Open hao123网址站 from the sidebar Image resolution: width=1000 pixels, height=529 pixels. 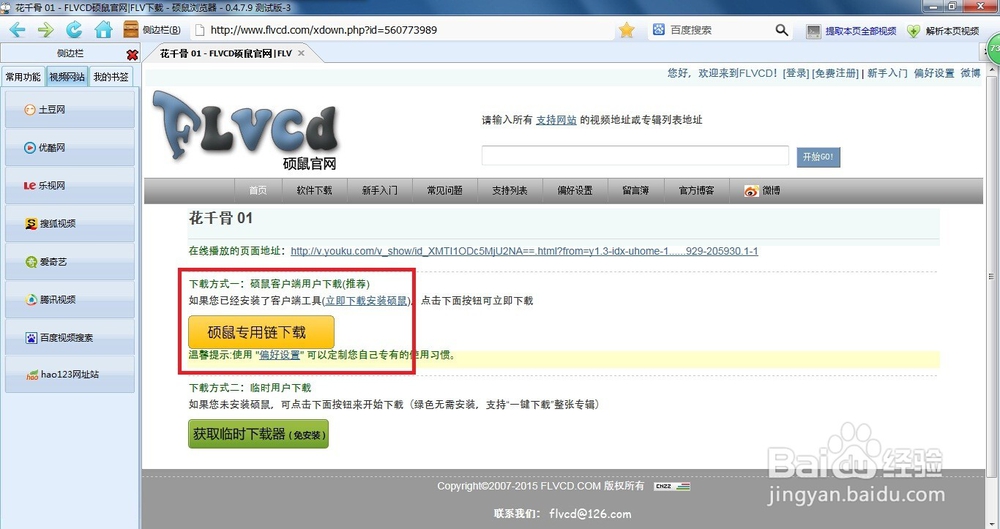coord(70,375)
